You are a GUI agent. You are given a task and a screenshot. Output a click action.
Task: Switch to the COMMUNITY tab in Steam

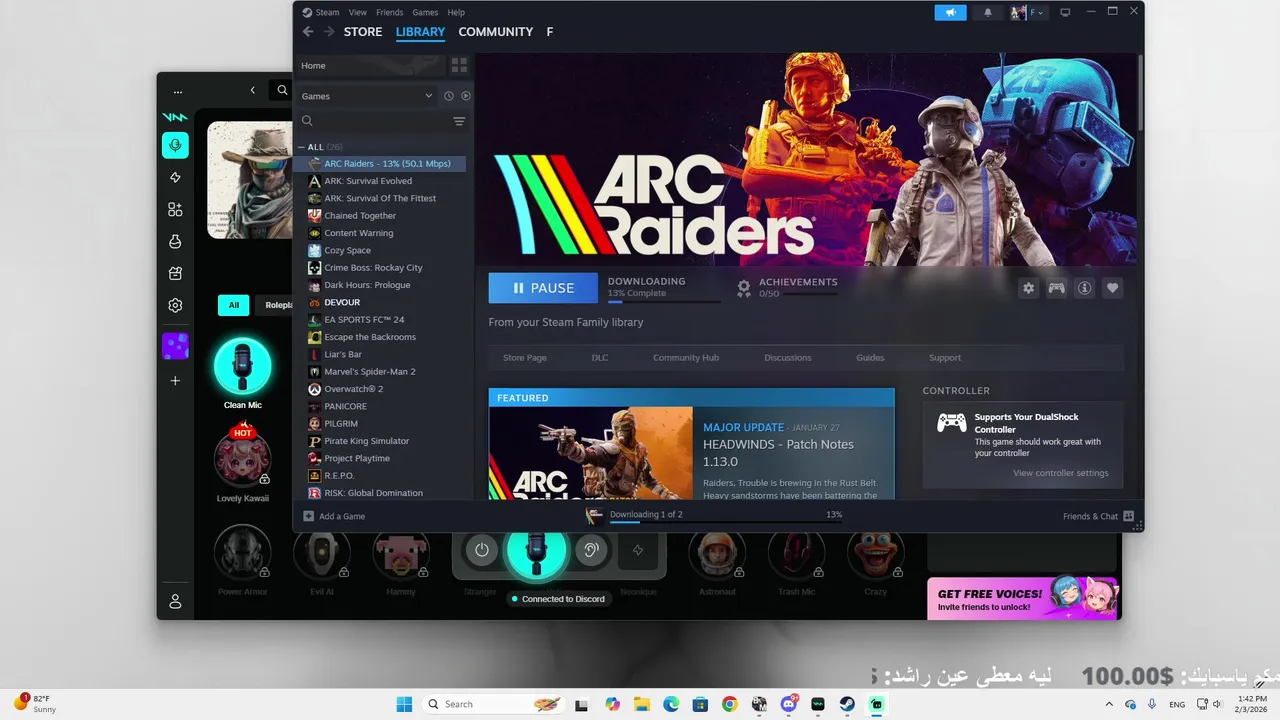click(495, 32)
